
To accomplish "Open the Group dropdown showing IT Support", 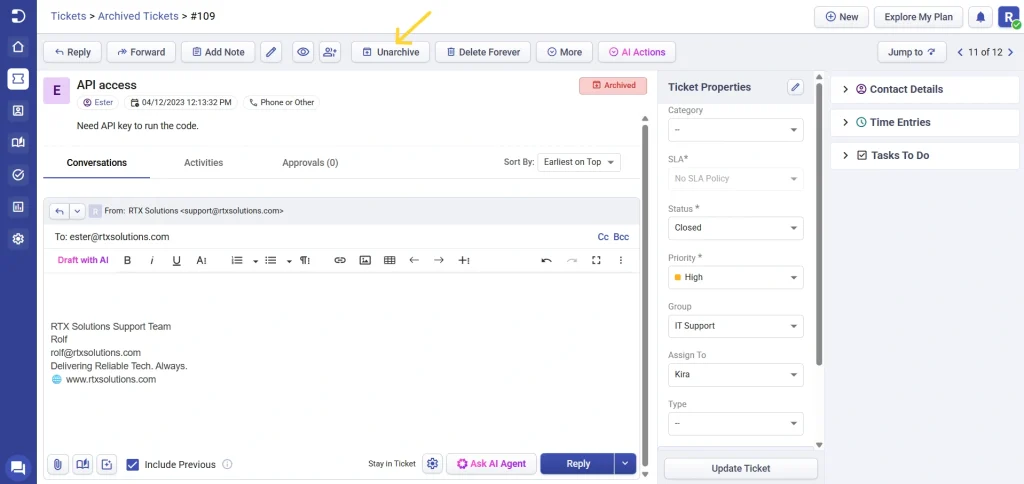I will pyautogui.click(x=735, y=326).
